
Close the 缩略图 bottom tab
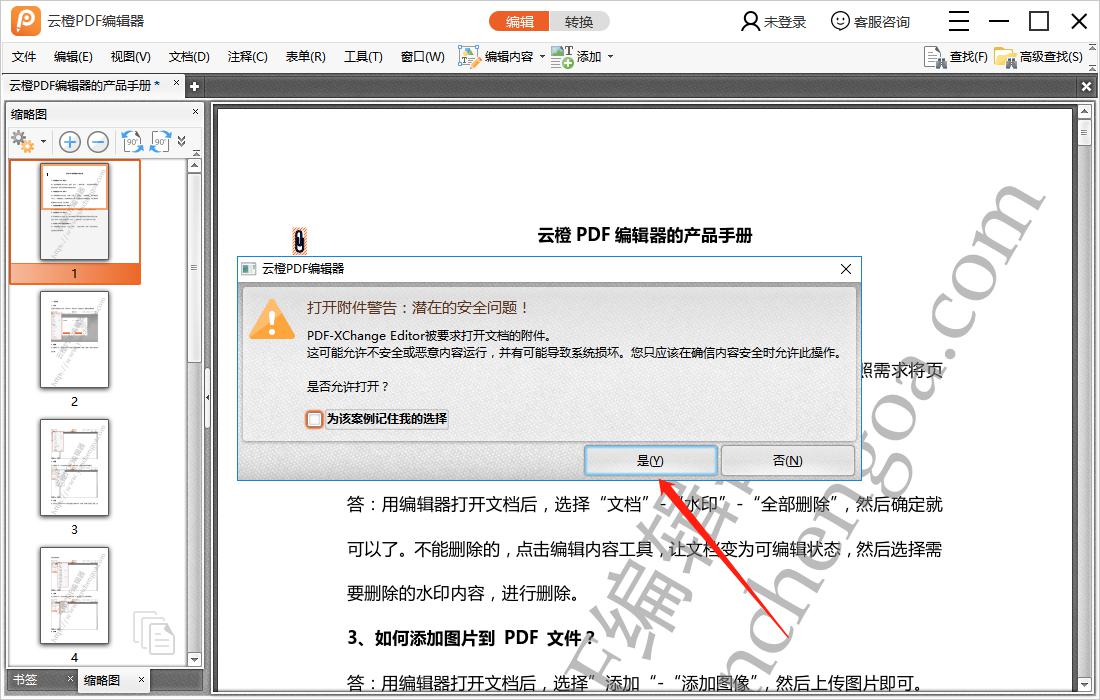point(141,679)
